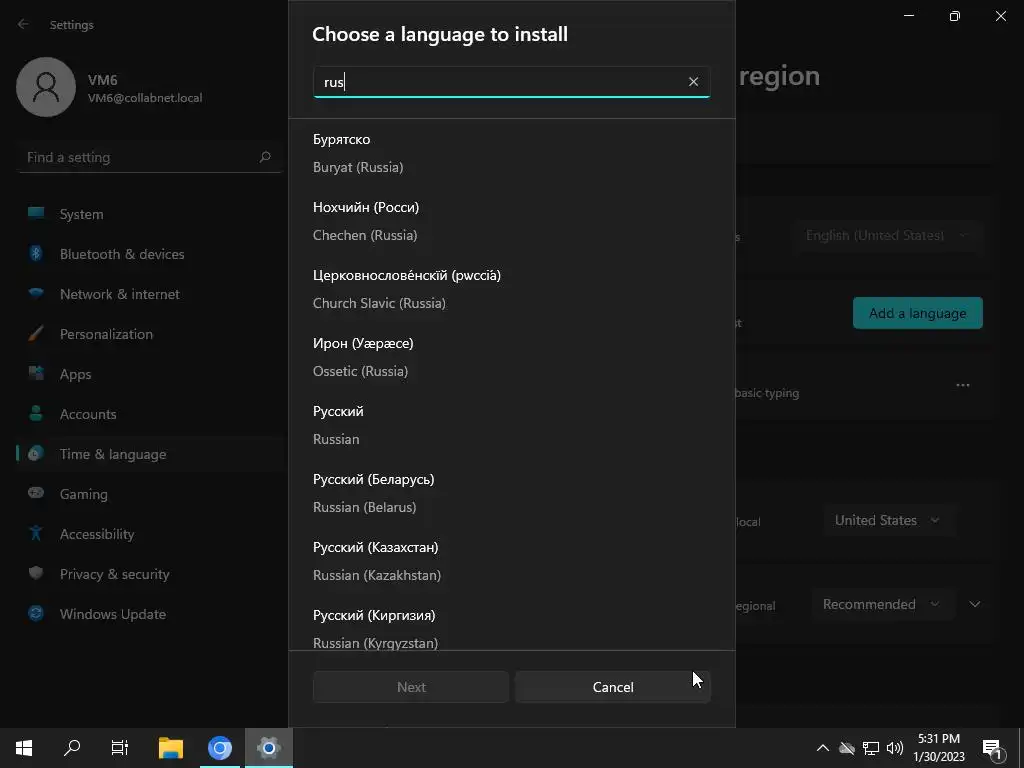Click the VM6 user avatar picture
This screenshot has width=1024, height=768.
tap(46, 87)
